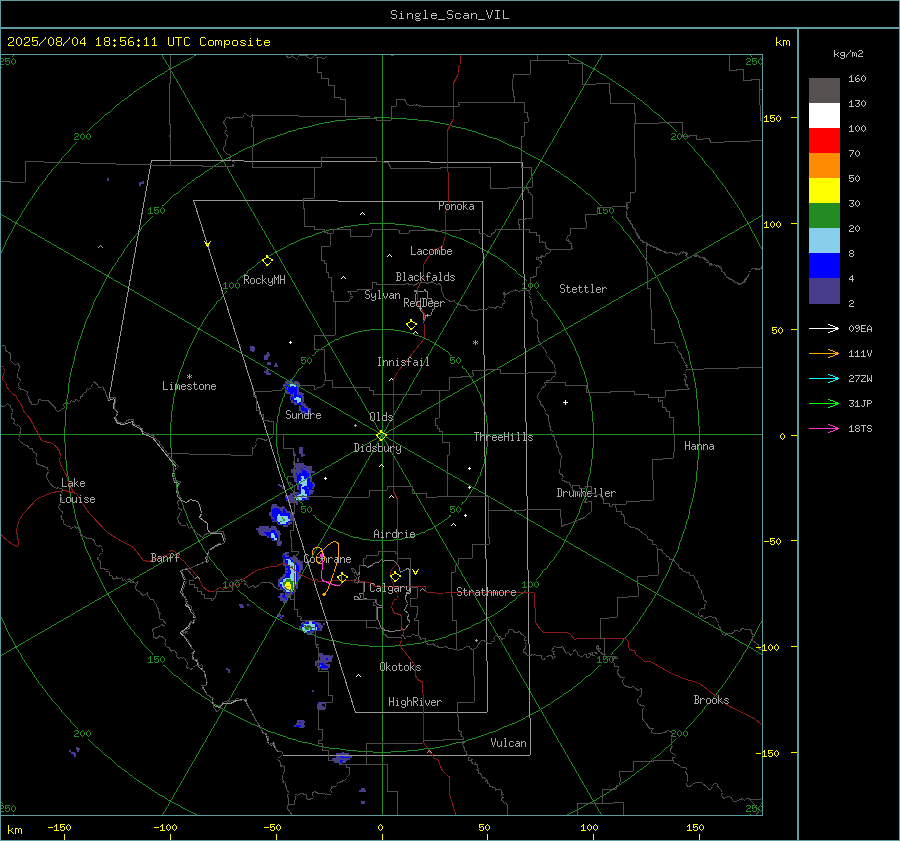
Task: Pick the orange 50-70 color swatch
Action: (x=824, y=166)
